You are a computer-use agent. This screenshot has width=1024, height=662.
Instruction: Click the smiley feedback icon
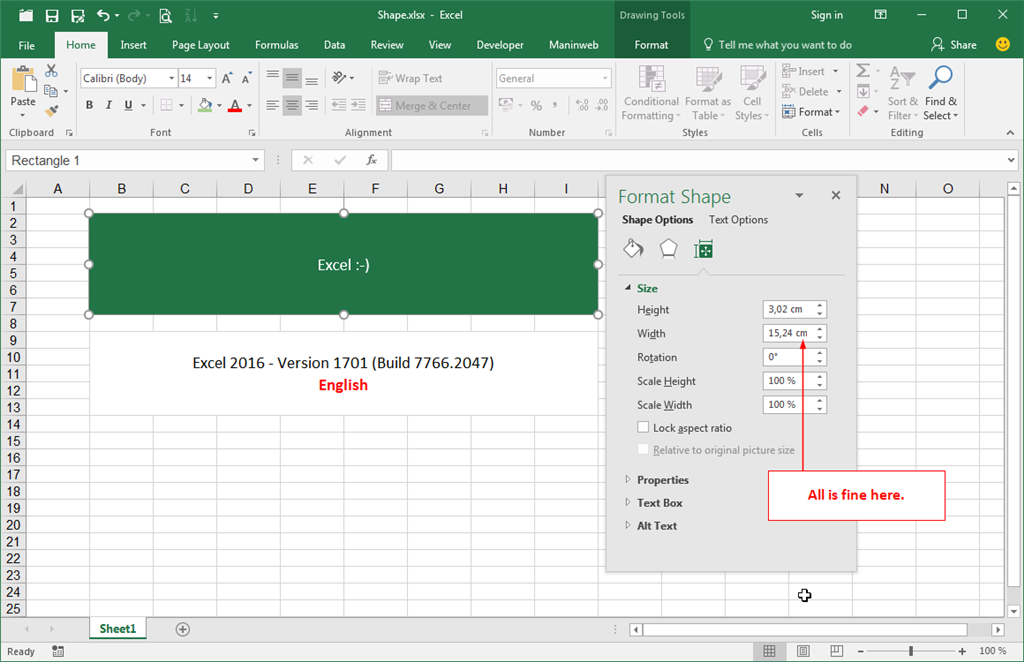point(1002,44)
